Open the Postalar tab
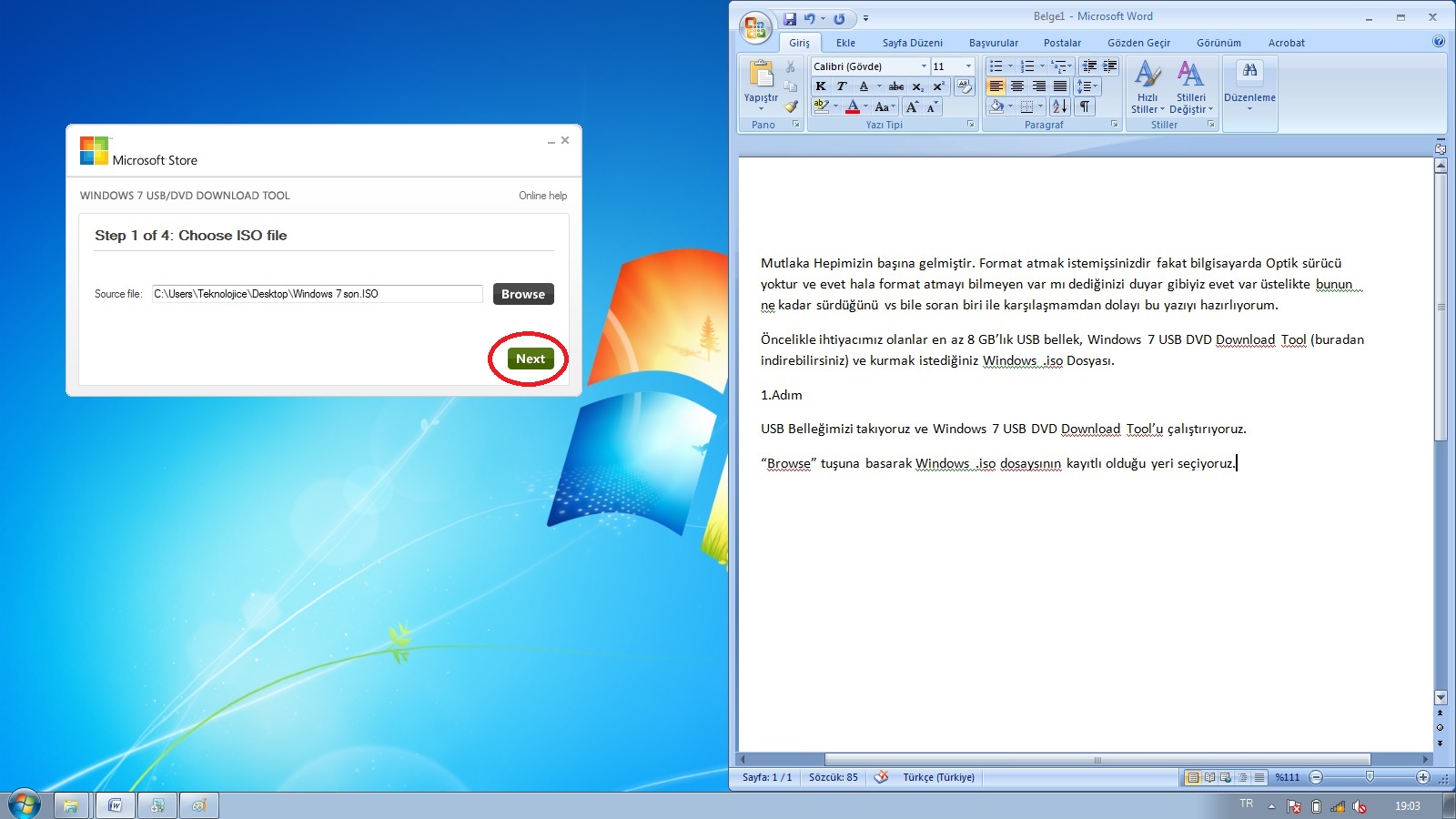Screen dimensions: 1456x819 point(1062,43)
